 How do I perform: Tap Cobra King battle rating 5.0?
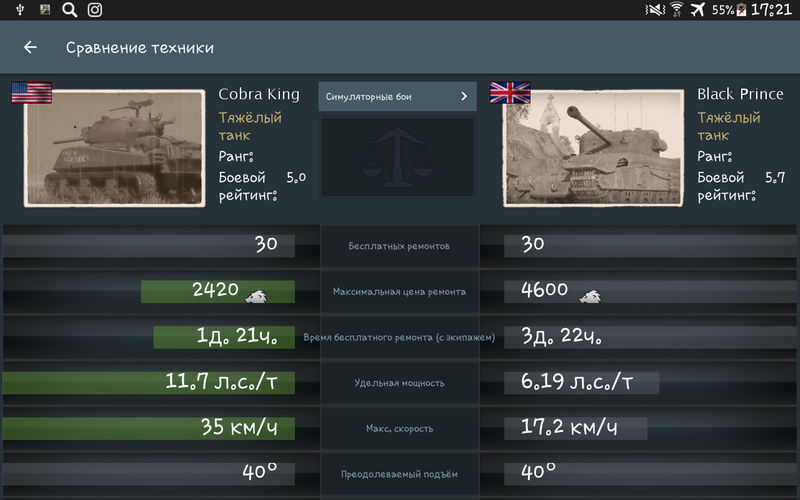pos(296,177)
